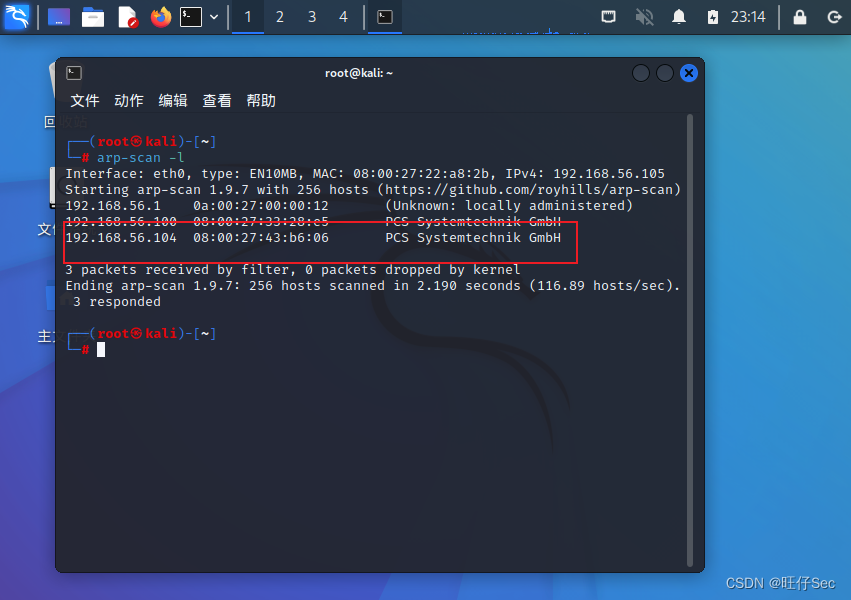
Task: Toggle the muted volume tray icon
Action: 644,17
